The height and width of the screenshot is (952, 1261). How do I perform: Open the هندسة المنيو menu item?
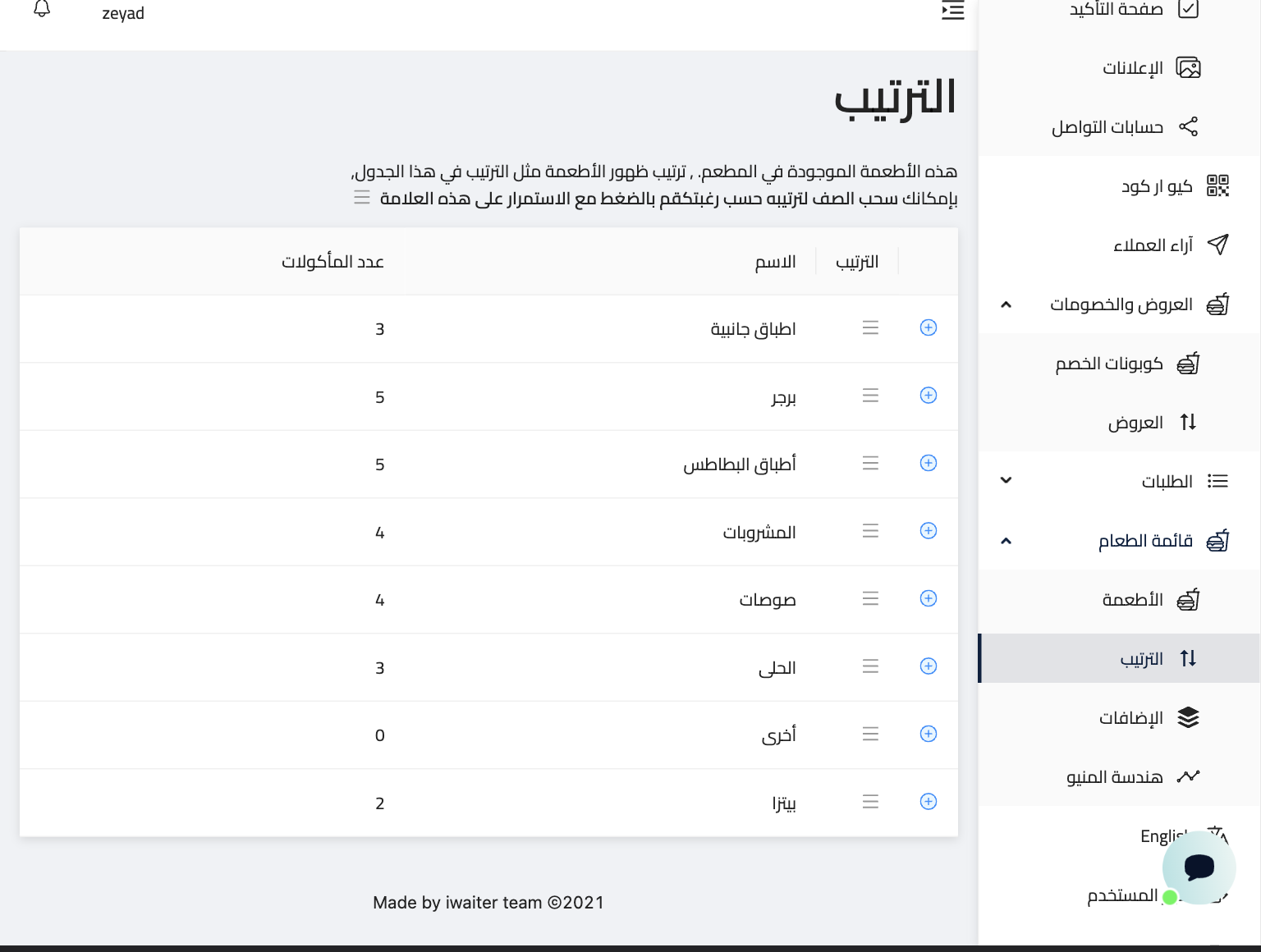click(1115, 777)
